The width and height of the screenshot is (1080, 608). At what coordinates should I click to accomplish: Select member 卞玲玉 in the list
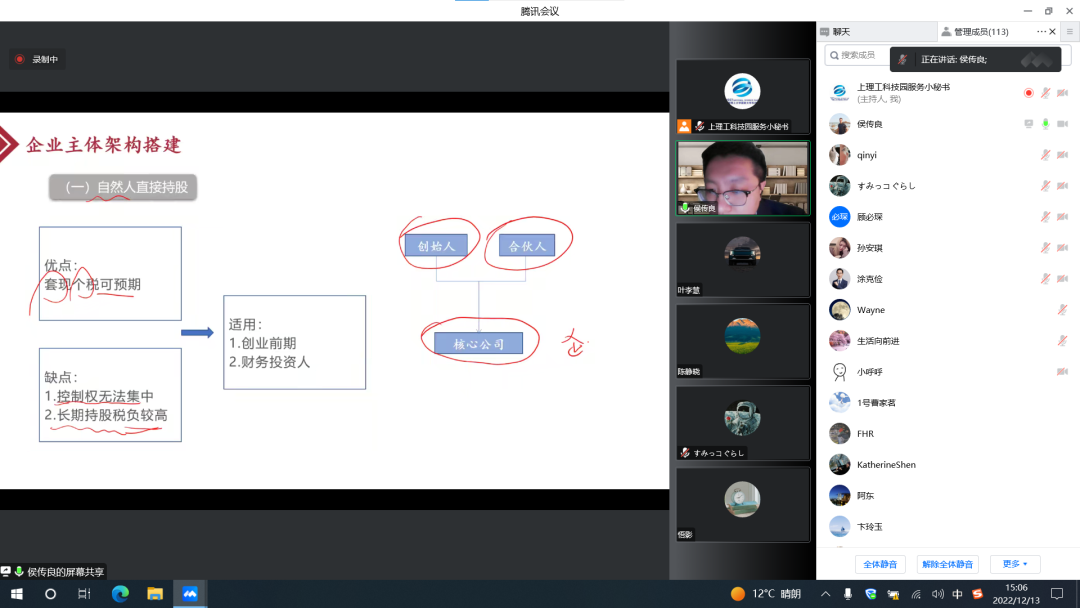tap(948, 527)
